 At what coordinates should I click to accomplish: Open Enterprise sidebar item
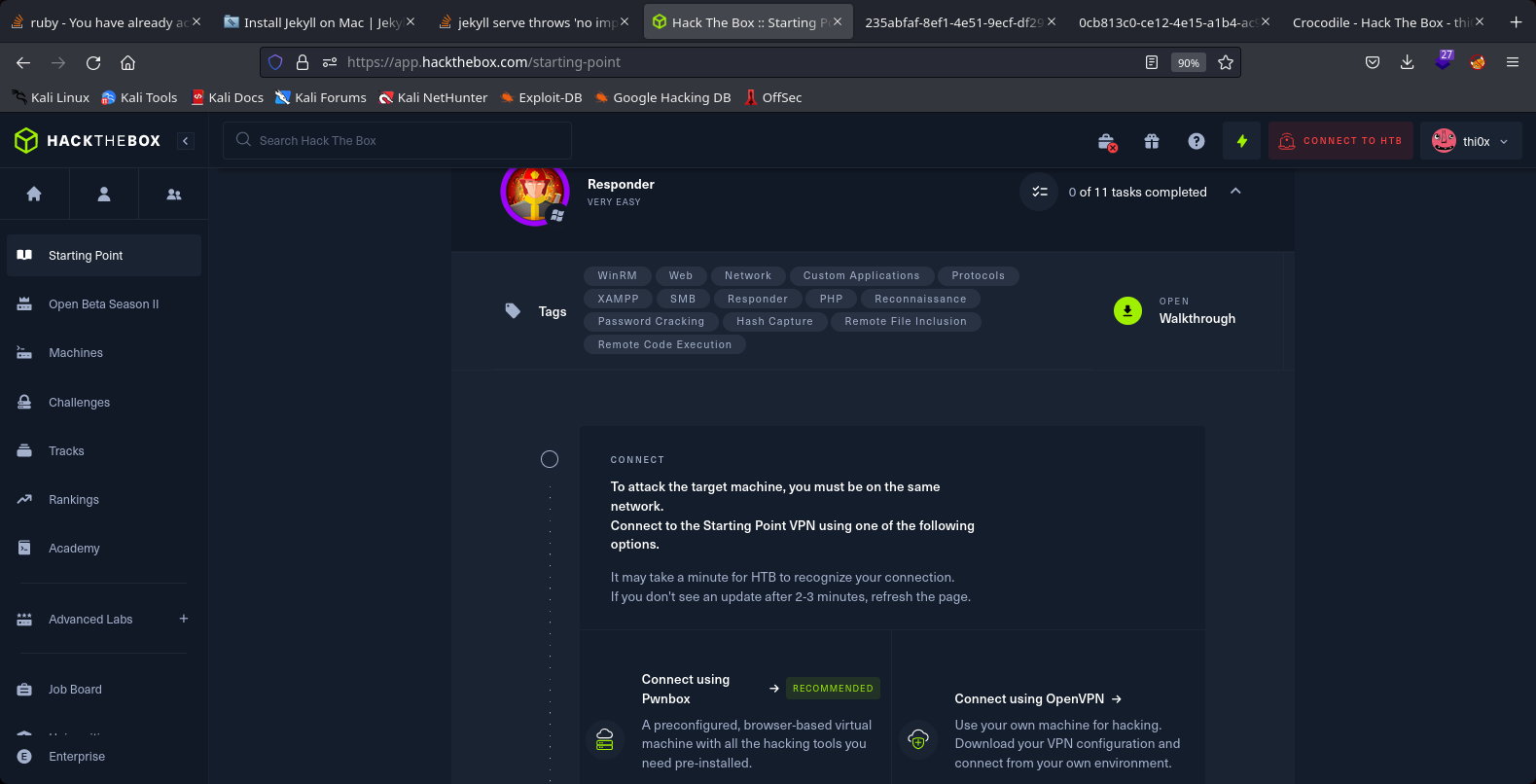(104, 756)
